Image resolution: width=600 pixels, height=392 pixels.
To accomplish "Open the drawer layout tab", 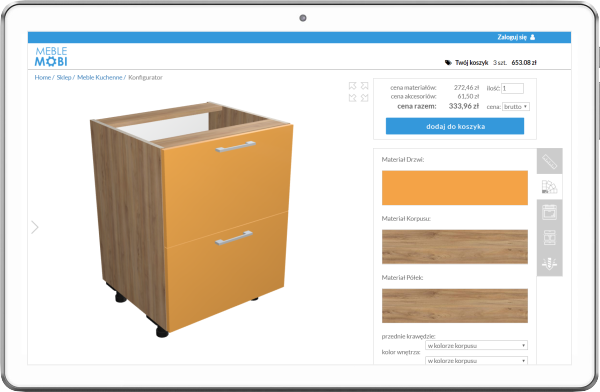I will [x=549, y=238].
